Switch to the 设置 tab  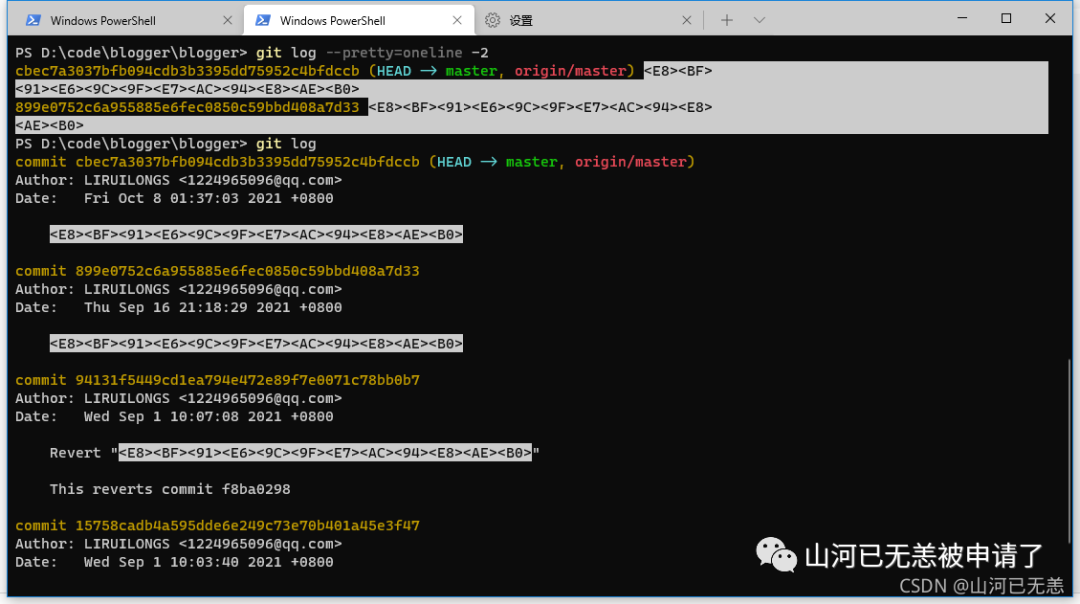tap(520, 19)
